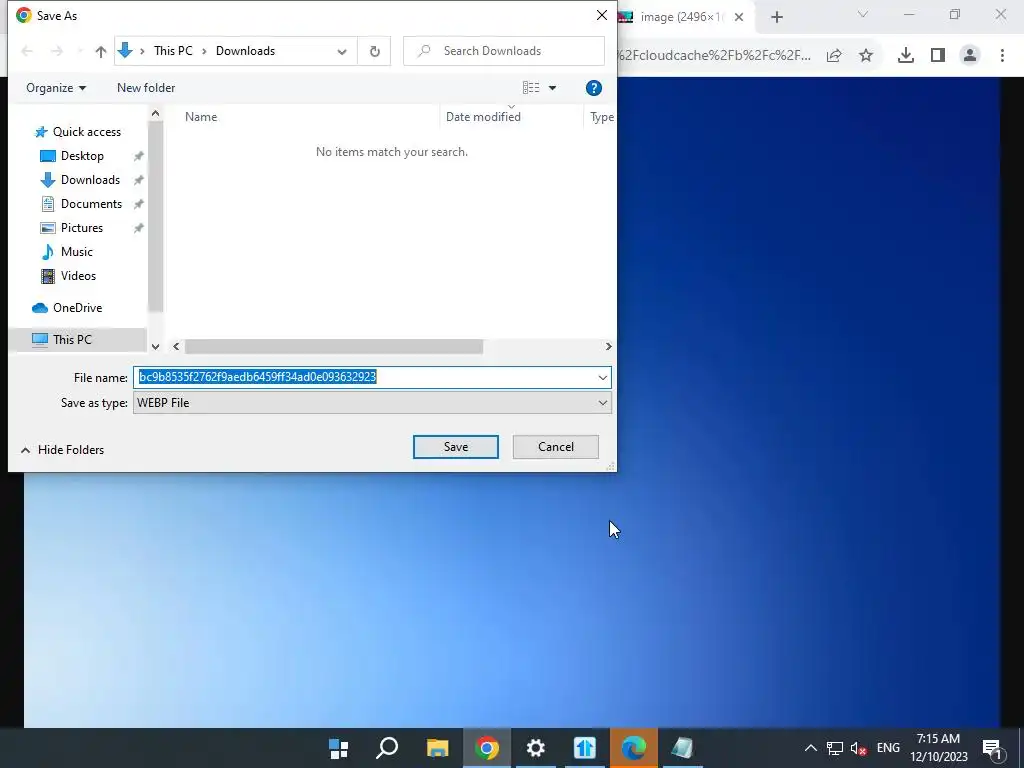Click the horizontal scrollbar right arrow

[608, 346]
